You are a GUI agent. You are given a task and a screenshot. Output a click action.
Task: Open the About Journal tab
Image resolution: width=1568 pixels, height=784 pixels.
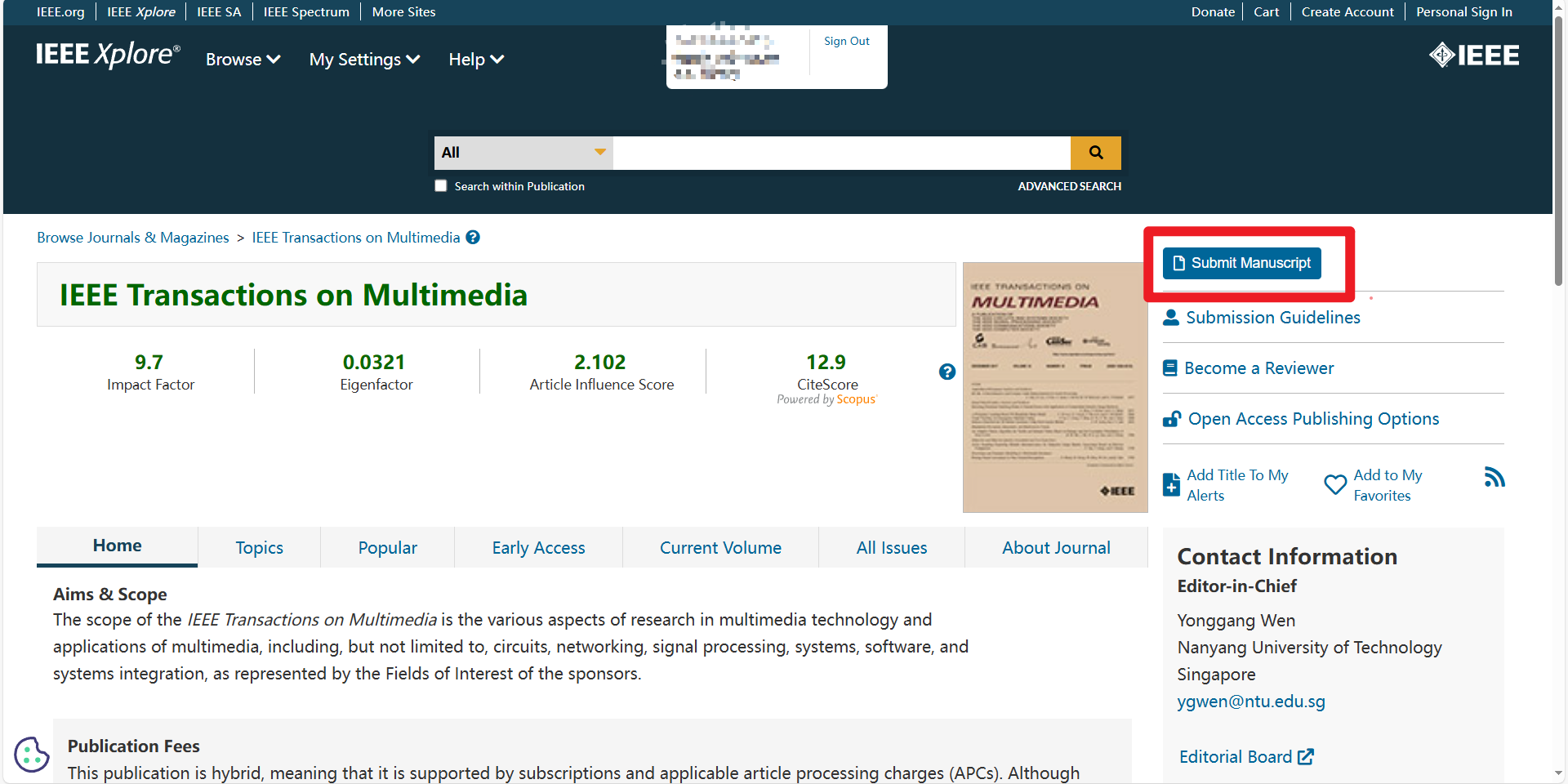pos(1056,547)
